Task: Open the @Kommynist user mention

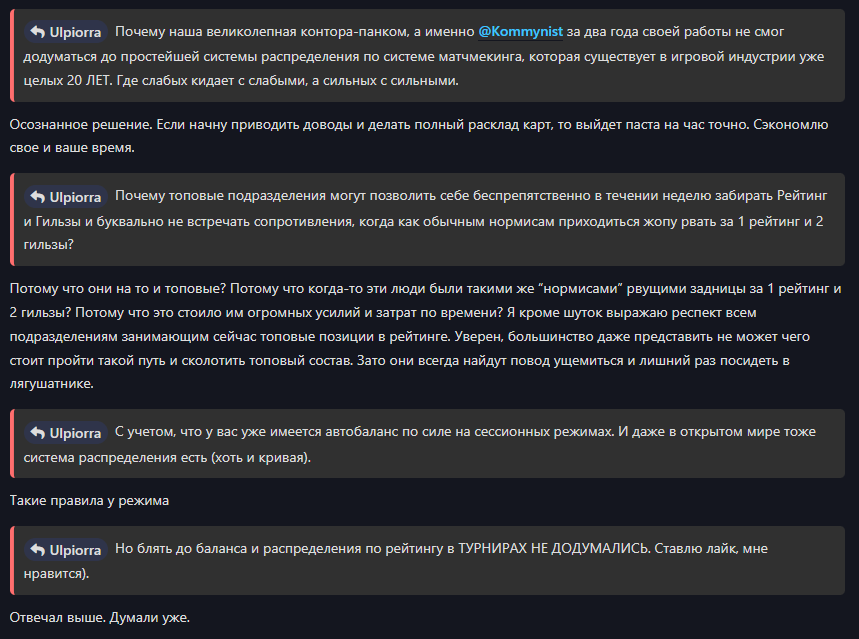Action: (520, 32)
